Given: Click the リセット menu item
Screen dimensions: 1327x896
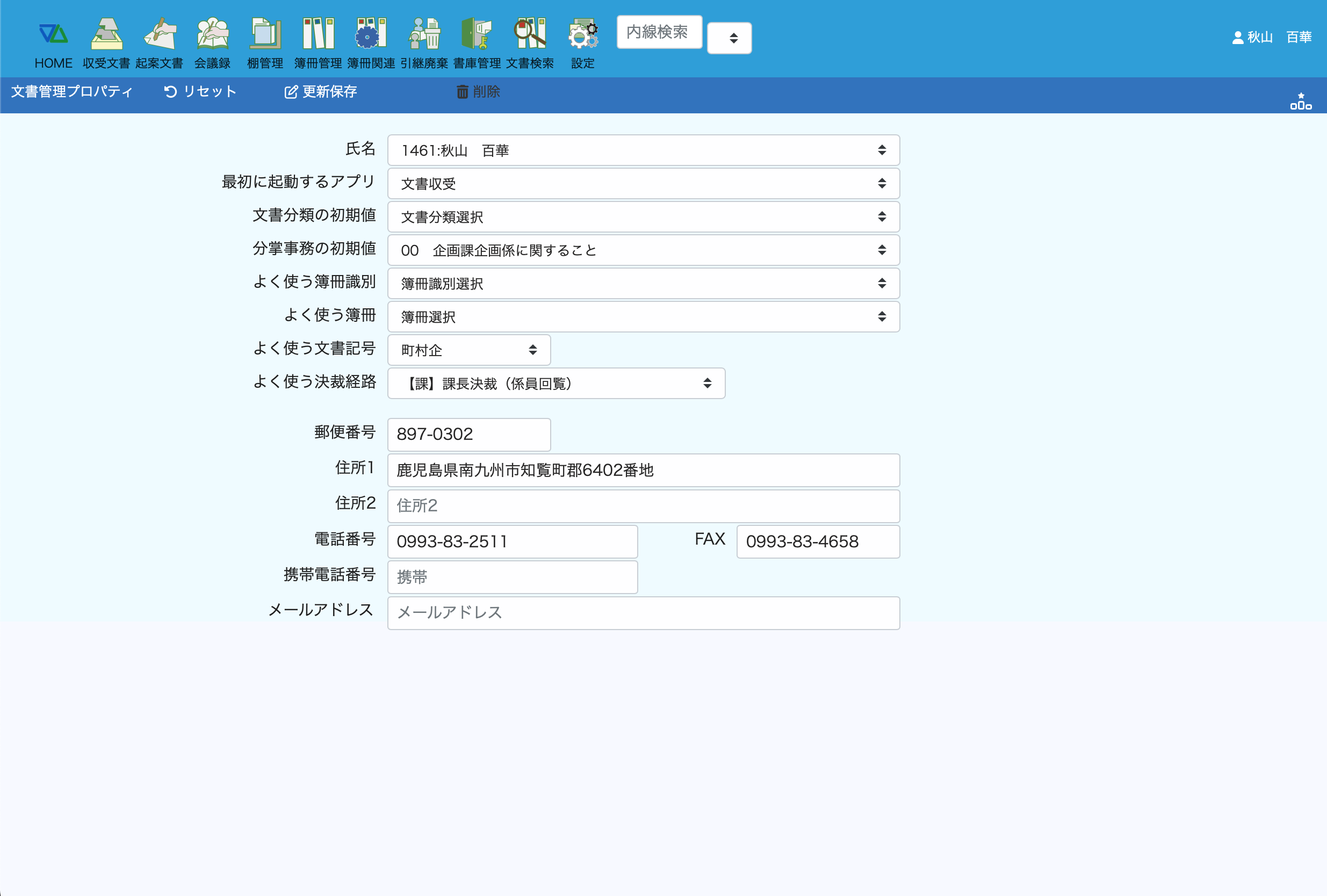Looking at the screenshot, I should tap(200, 91).
